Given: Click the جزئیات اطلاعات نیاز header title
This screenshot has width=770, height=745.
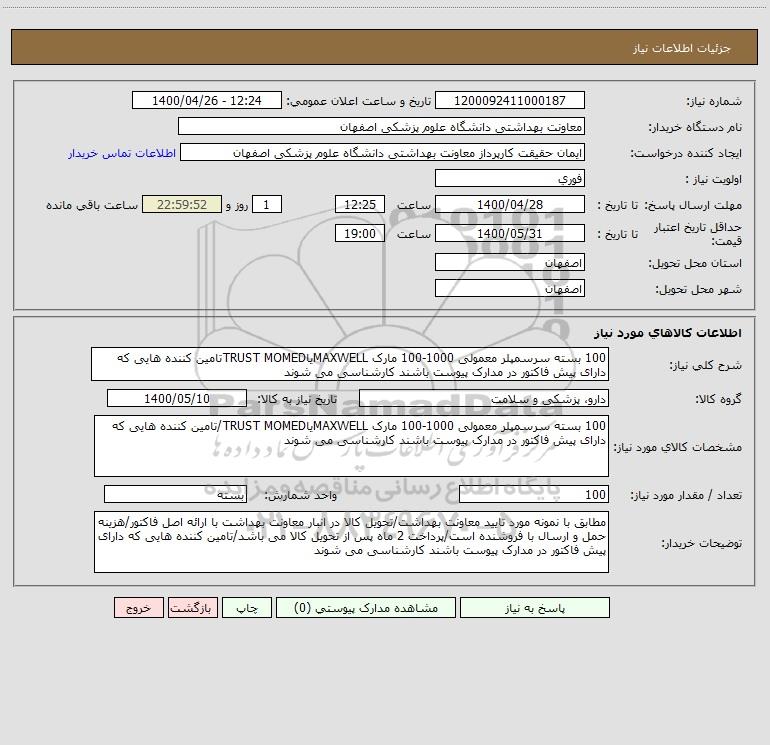Looking at the screenshot, I should click(x=682, y=48).
